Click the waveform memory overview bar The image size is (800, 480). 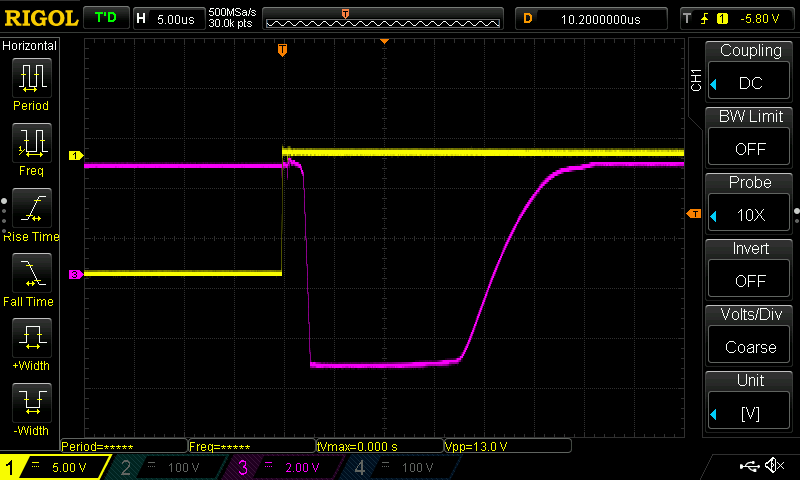click(x=383, y=19)
